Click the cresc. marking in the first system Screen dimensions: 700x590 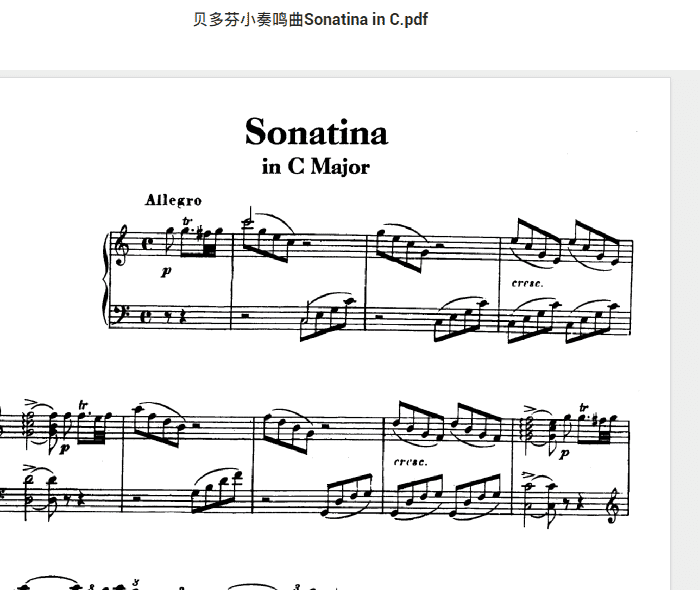[x=528, y=283]
